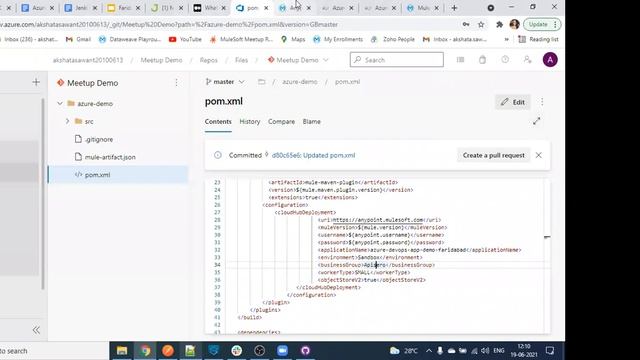Click the Search box in Azure DevOps

(x=397, y=60)
